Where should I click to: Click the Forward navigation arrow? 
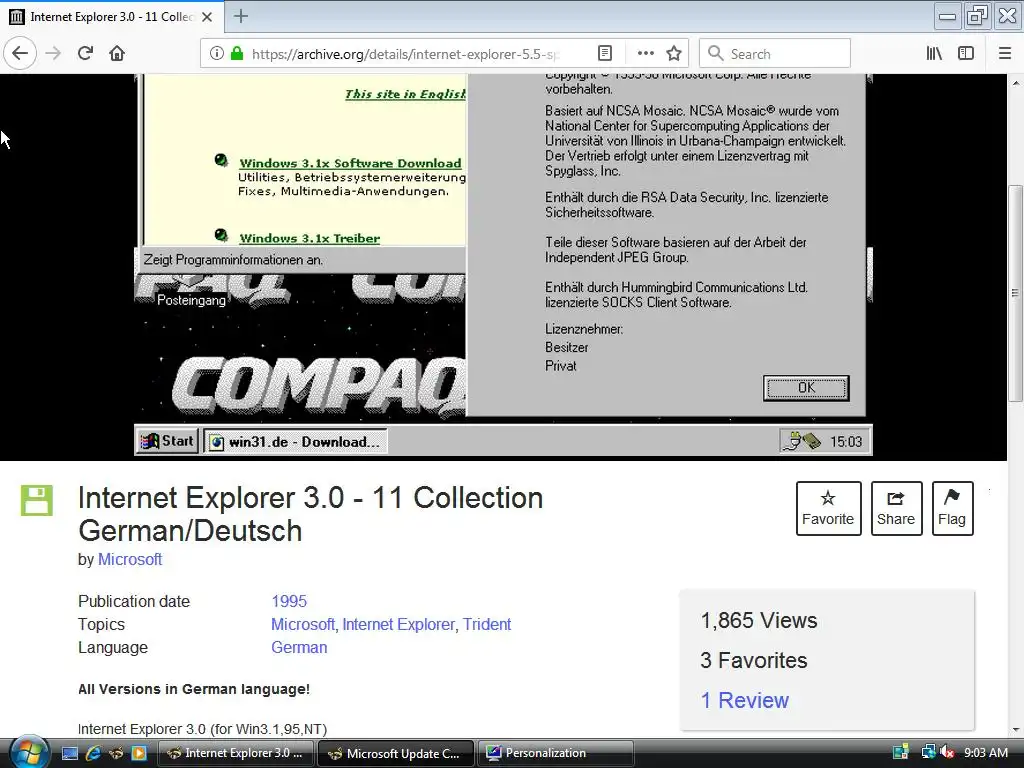54,54
